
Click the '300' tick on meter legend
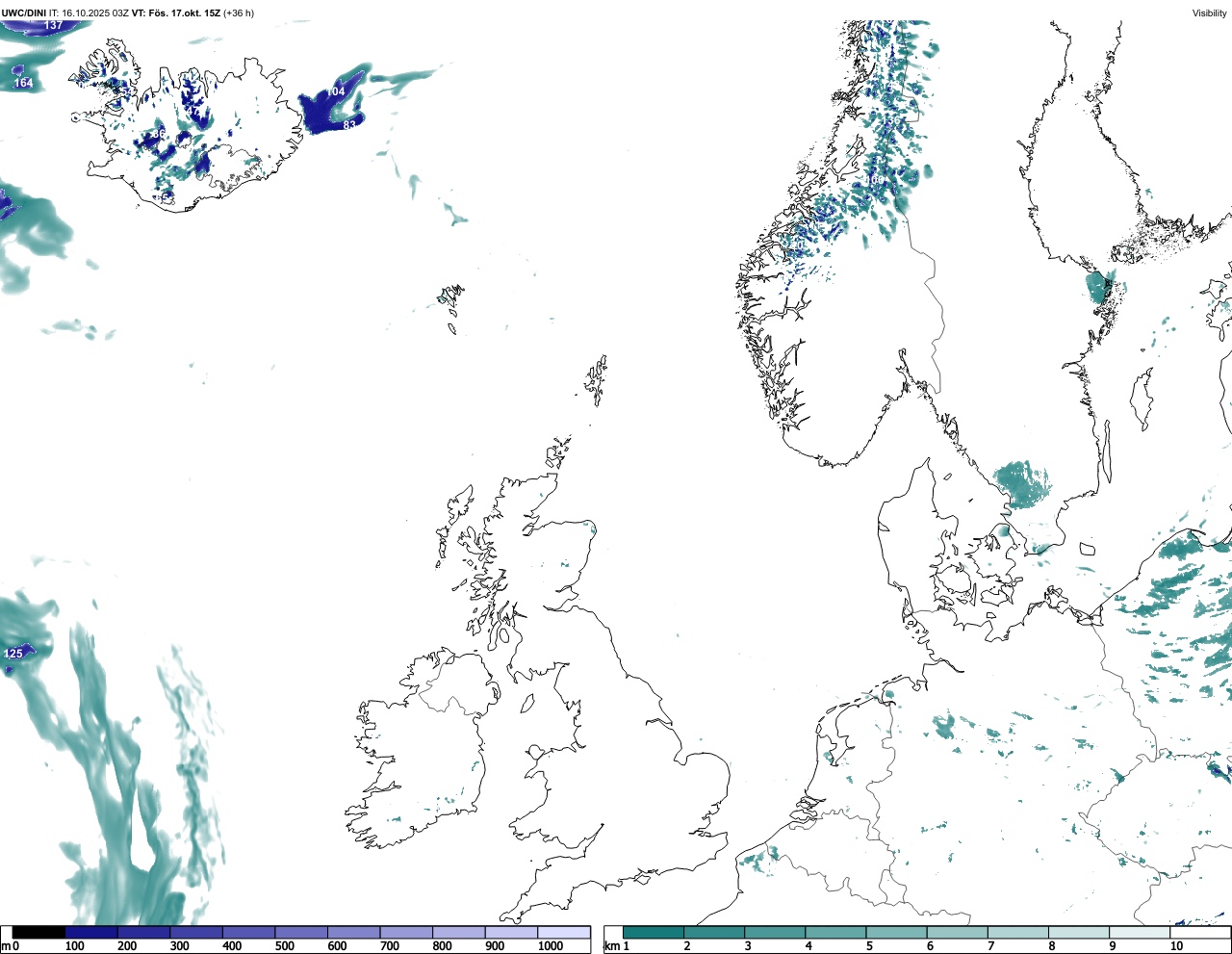(179, 946)
